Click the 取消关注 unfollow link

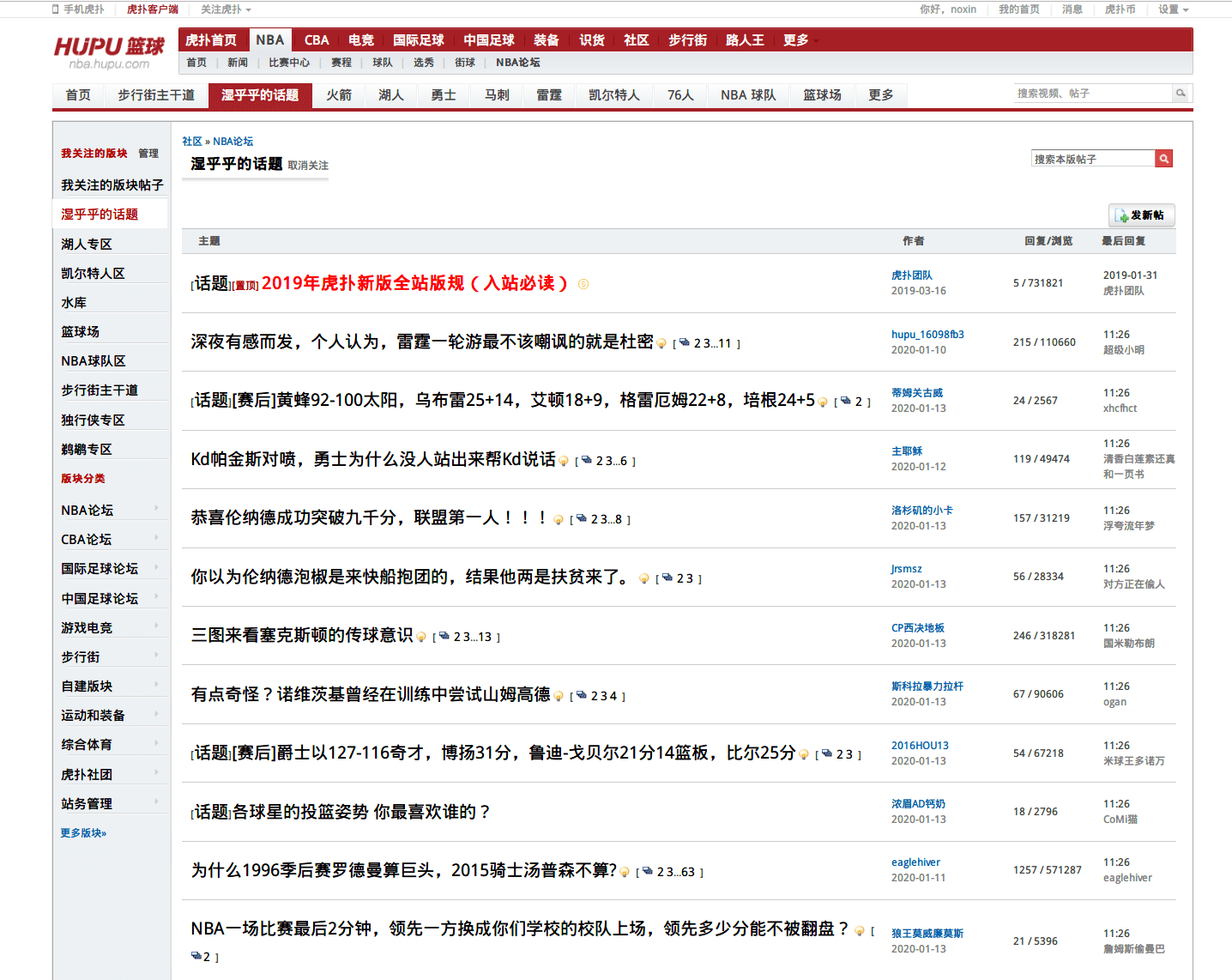309,164
